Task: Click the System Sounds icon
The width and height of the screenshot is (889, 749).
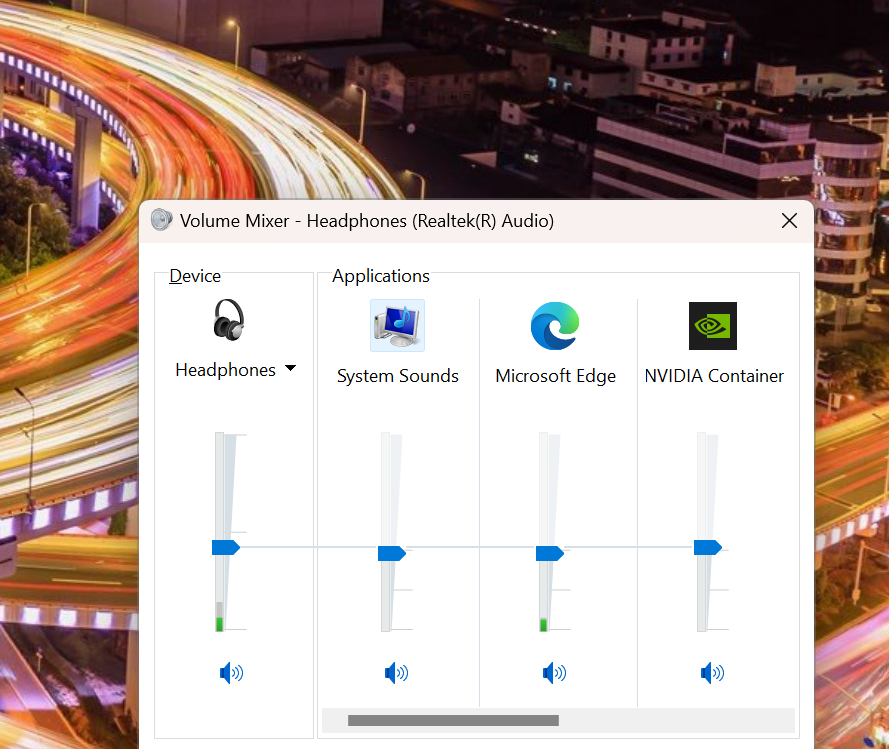Action: (x=397, y=325)
